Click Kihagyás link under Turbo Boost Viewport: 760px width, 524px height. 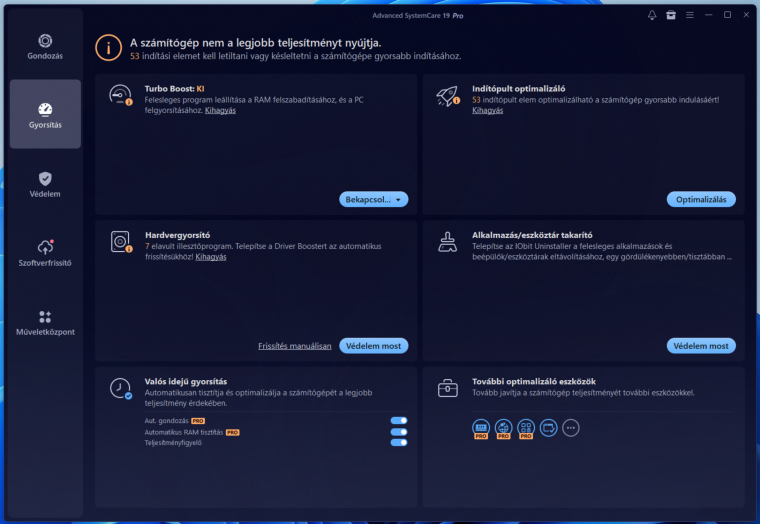click(x=220, y=110)
